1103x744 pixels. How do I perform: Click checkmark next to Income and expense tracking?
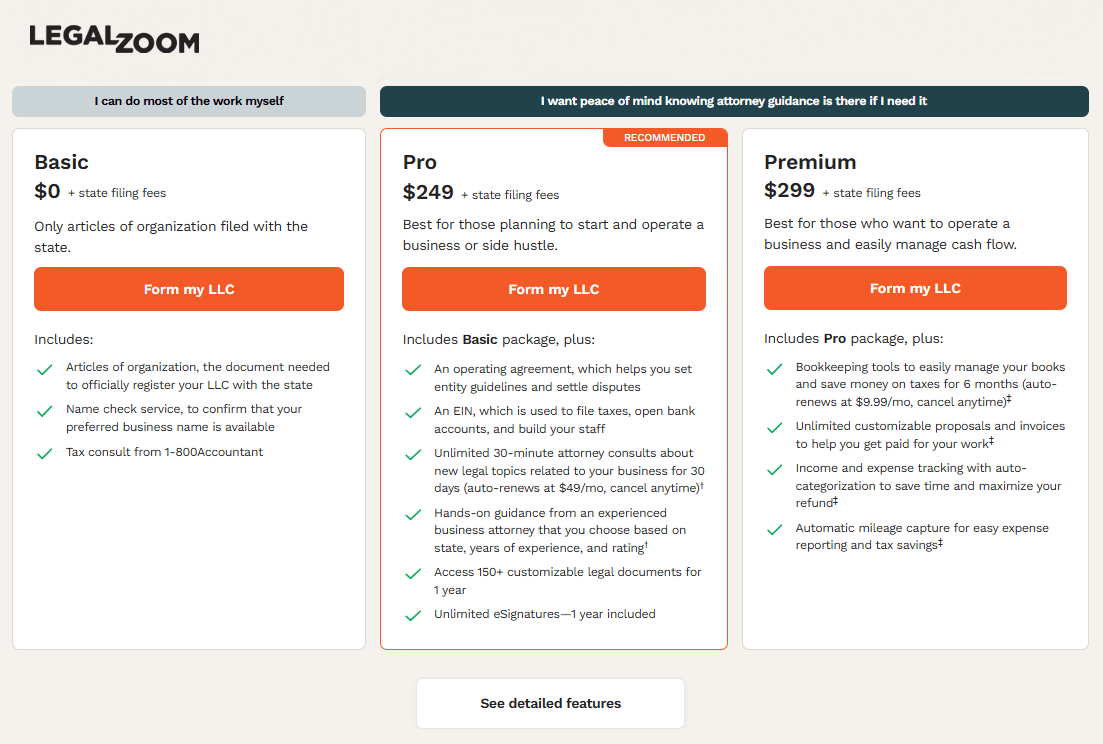click(x=774, y=470)
